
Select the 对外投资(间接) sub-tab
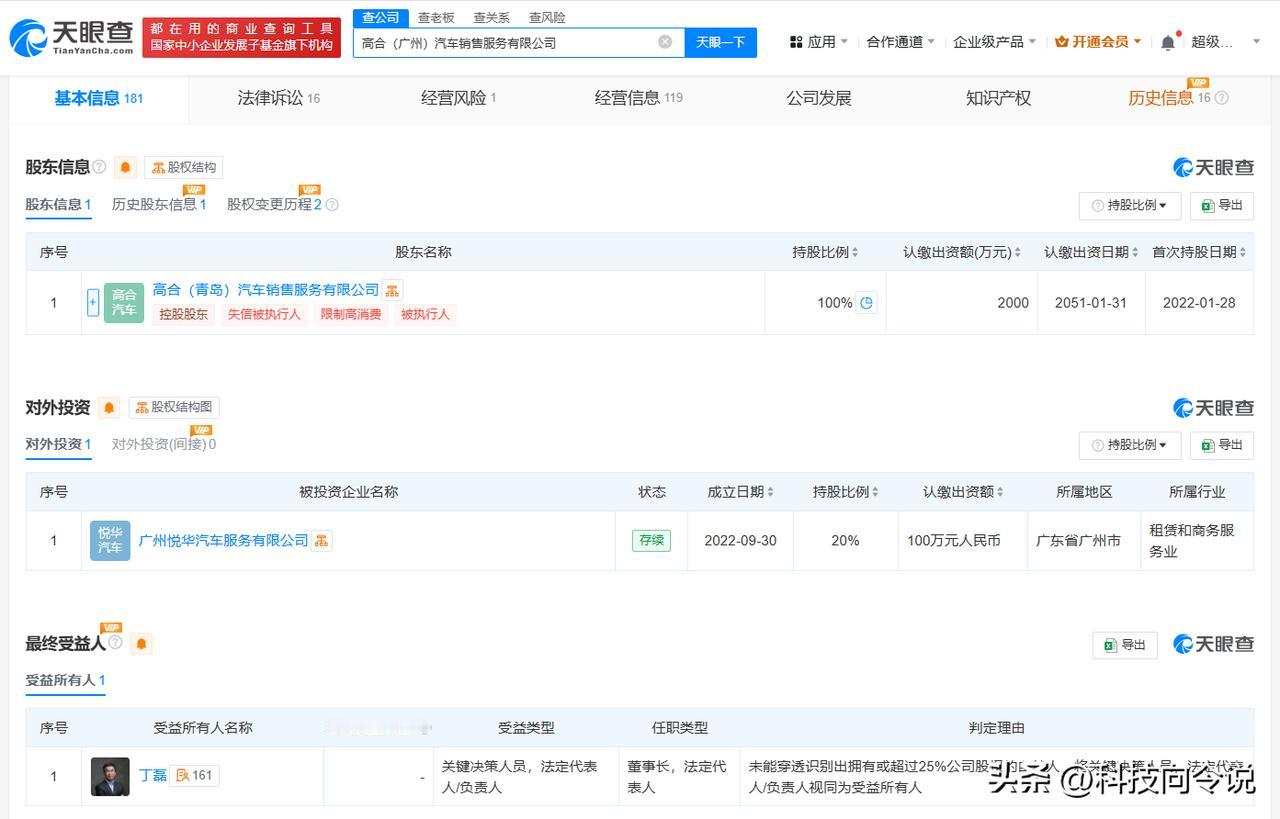[x=164, y=444]
